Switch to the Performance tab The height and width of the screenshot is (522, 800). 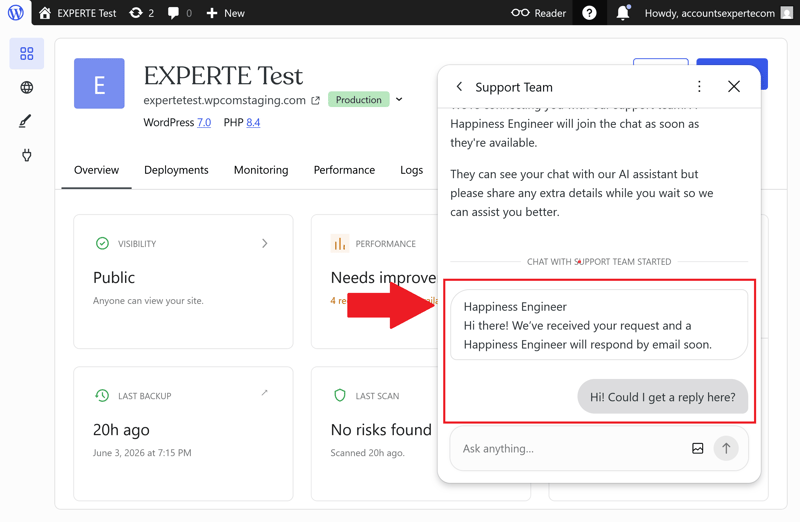point(344,170)
